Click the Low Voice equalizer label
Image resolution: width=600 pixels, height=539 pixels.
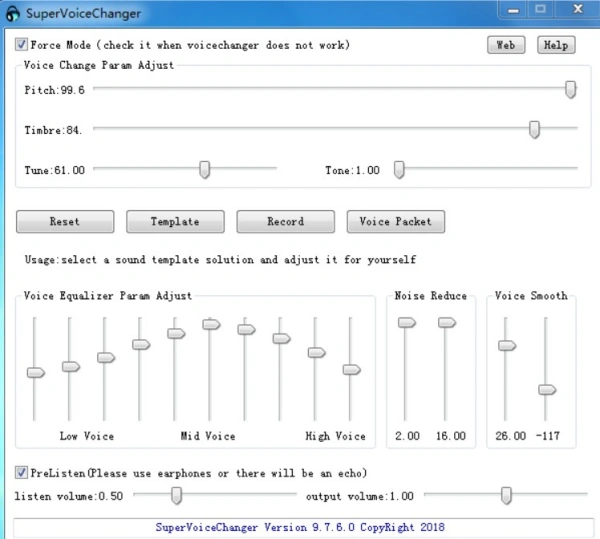(87, 436)
